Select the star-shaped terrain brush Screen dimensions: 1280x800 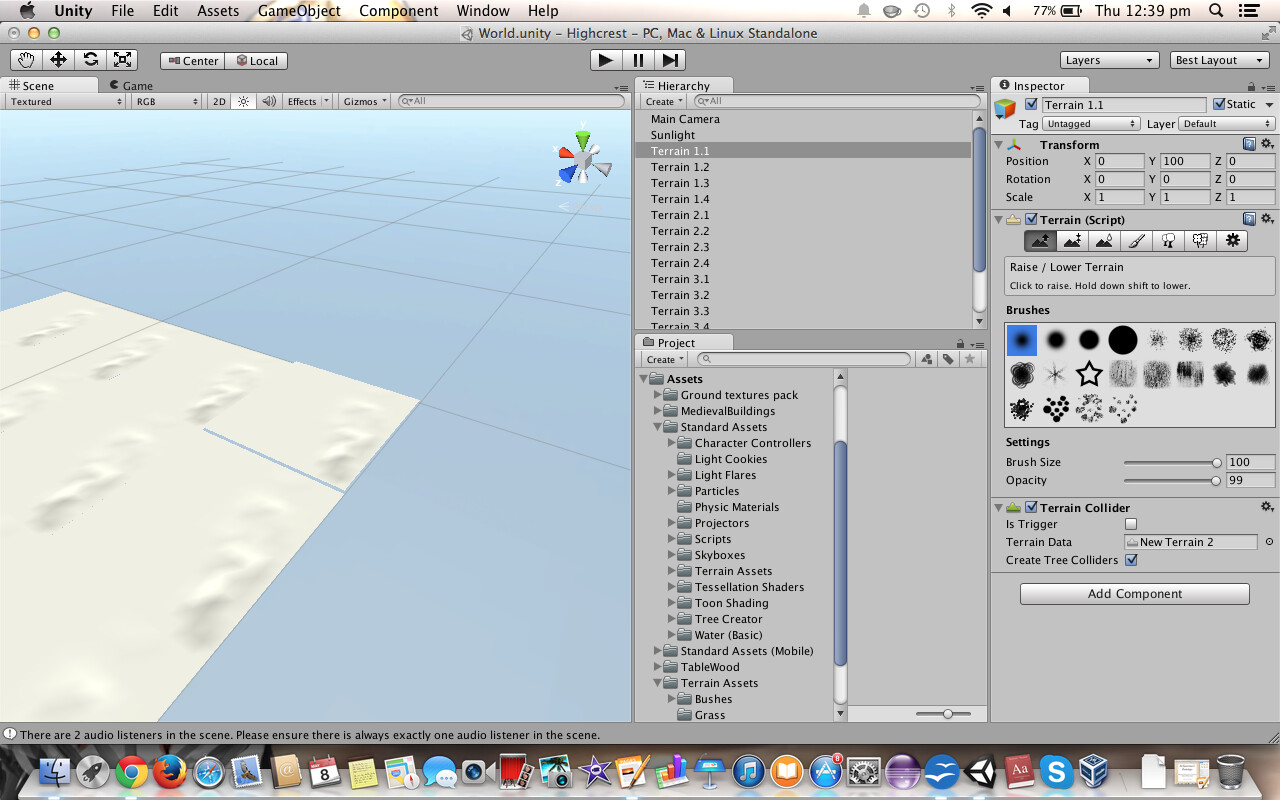pos(1089,373)
